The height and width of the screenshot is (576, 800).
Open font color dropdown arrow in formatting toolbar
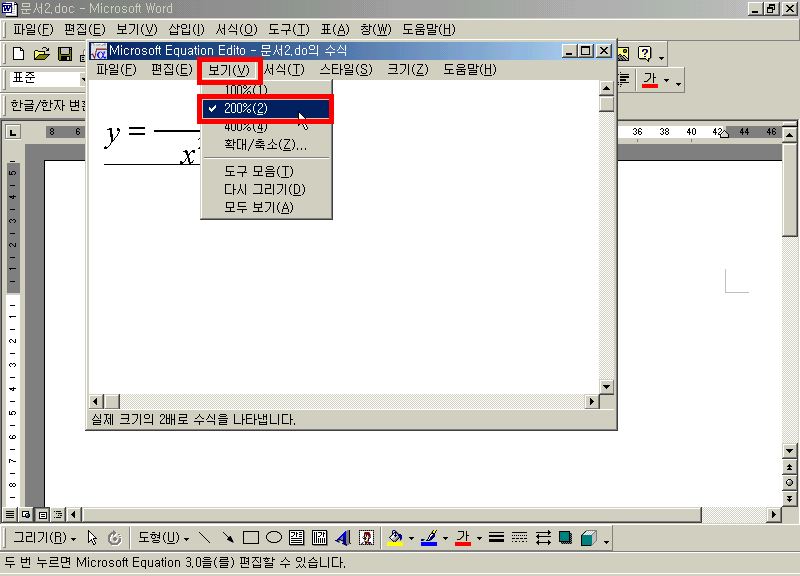pos(666,81)
